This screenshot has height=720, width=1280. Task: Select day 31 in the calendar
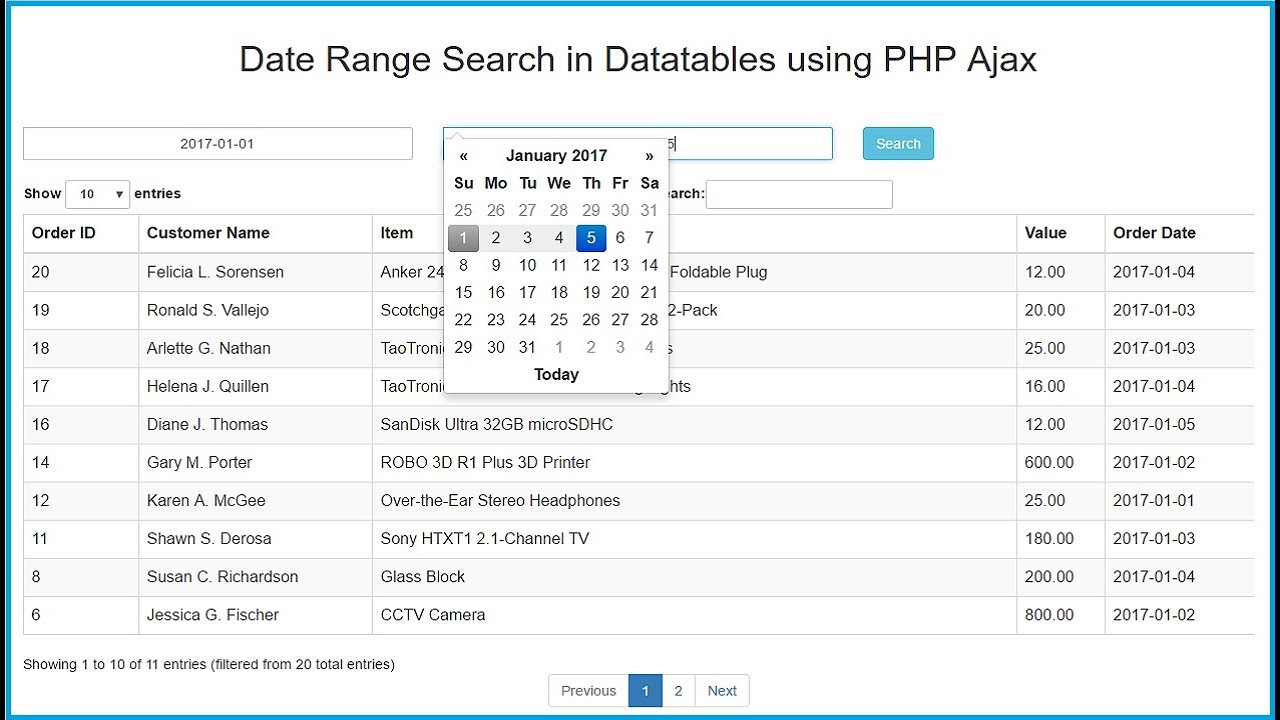point(527,347)
